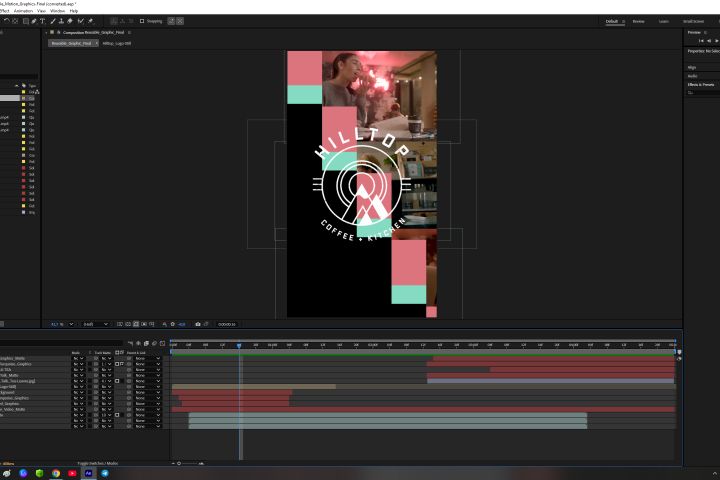
Task: Open the composition mini-flowchart in timeline
Action: 130,344
